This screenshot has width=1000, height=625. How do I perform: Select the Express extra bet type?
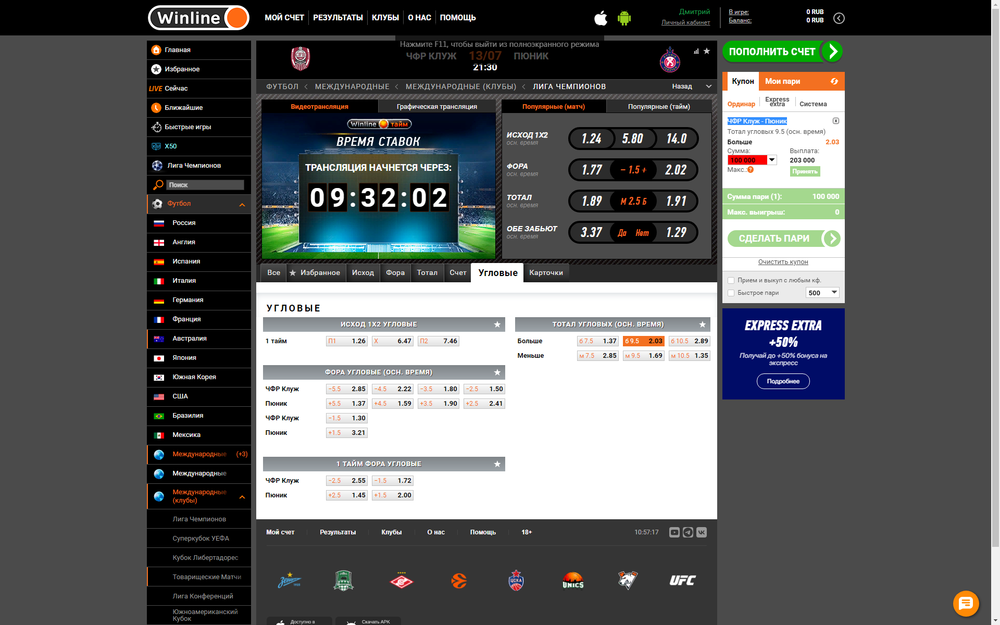click(777, 102)
